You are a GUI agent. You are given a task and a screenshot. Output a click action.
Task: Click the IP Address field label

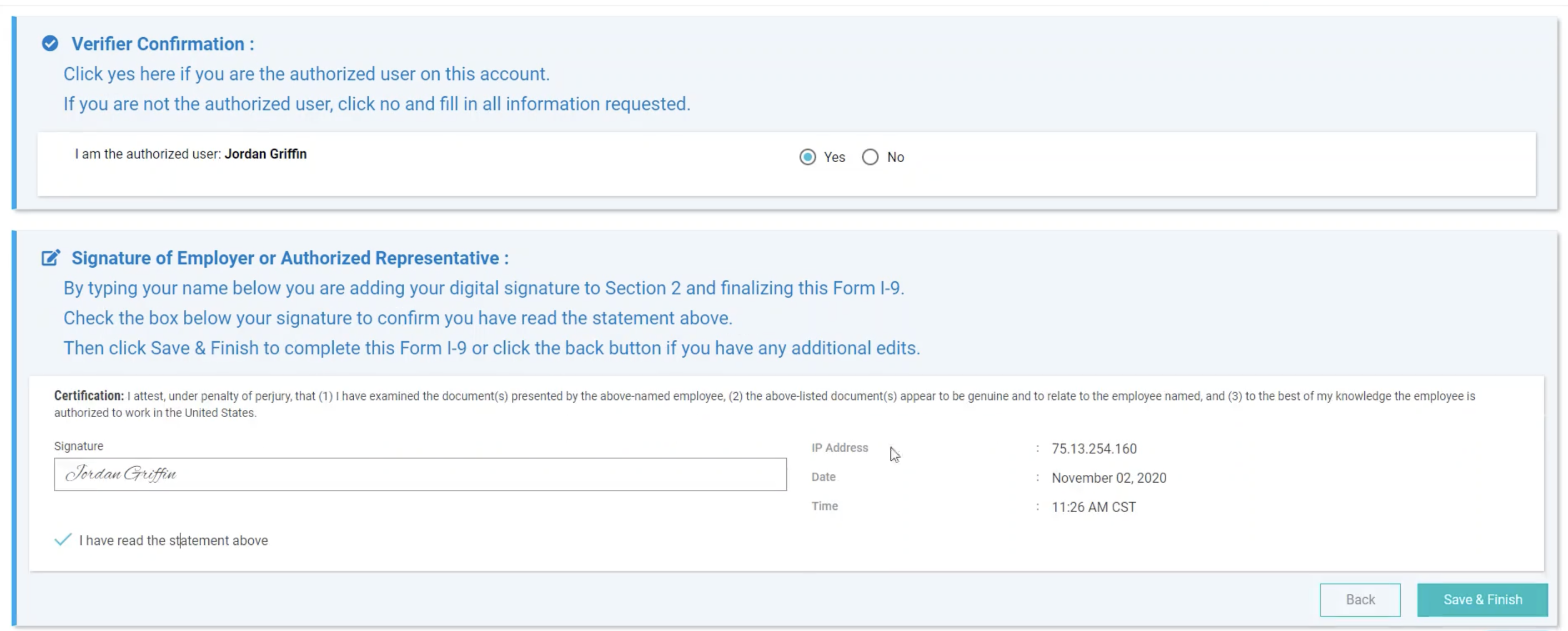pos(840,448)
